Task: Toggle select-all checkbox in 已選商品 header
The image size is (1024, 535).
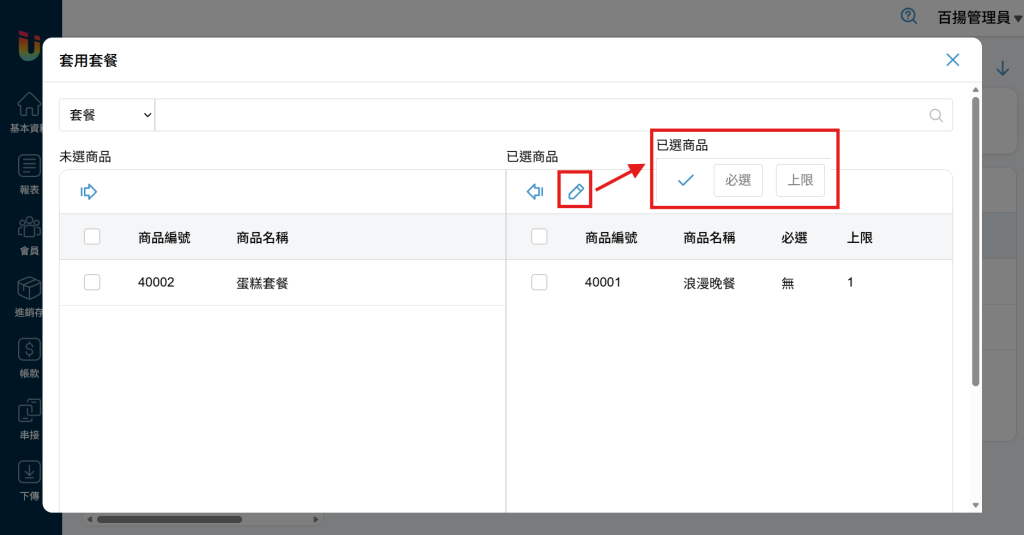Action: click(539, 237)
